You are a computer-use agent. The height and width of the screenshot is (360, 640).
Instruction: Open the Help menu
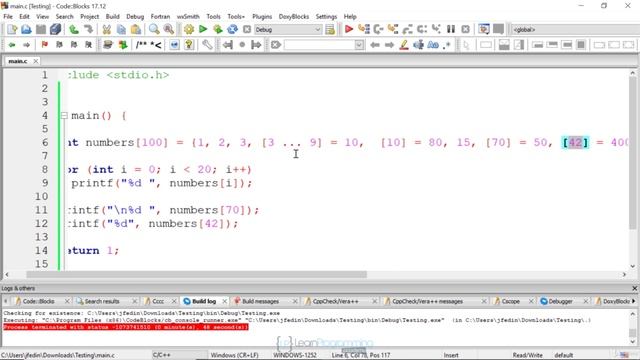(350, 17)
